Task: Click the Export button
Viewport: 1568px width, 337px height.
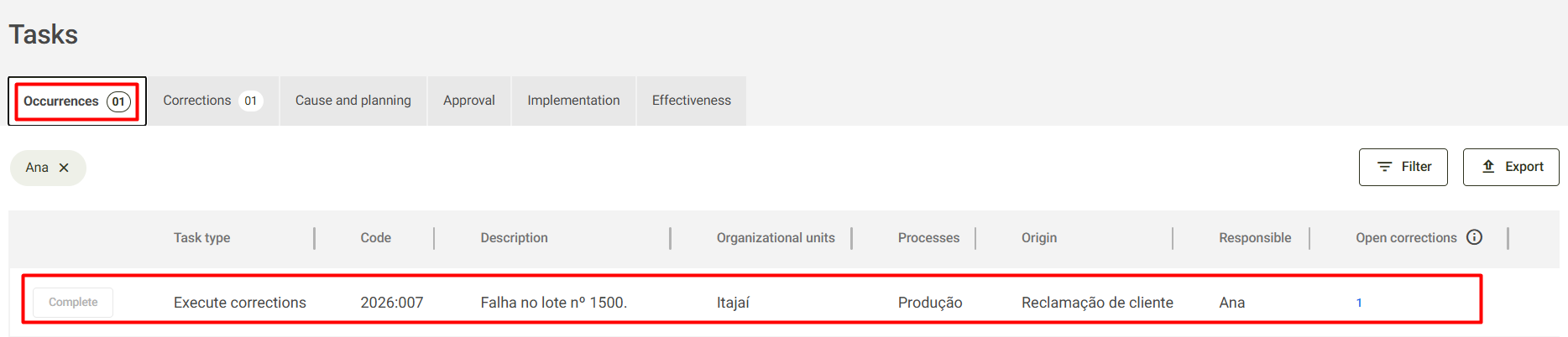Action: pos(1511,167)
